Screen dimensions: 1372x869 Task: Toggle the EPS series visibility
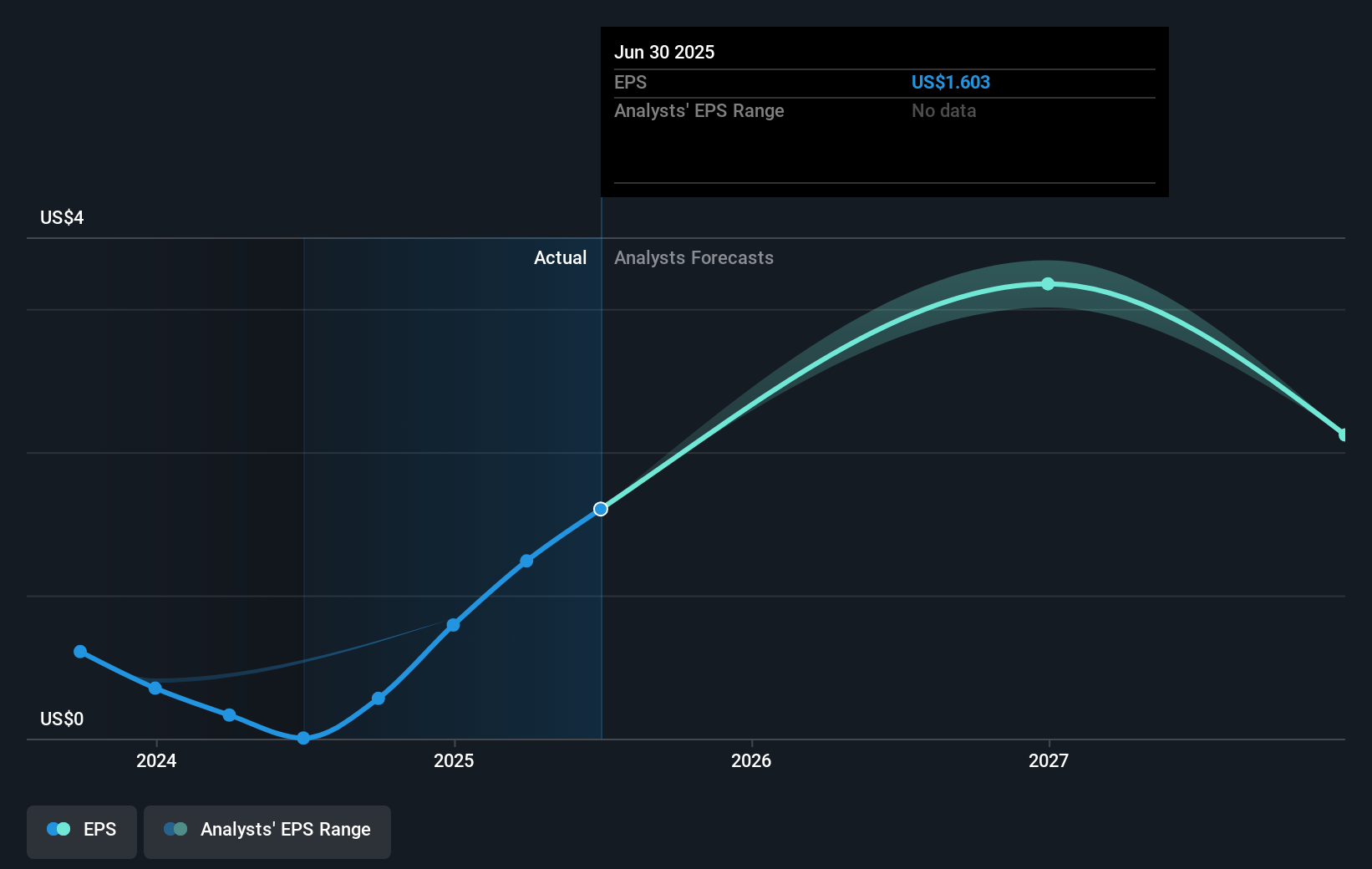pos(81,831)
